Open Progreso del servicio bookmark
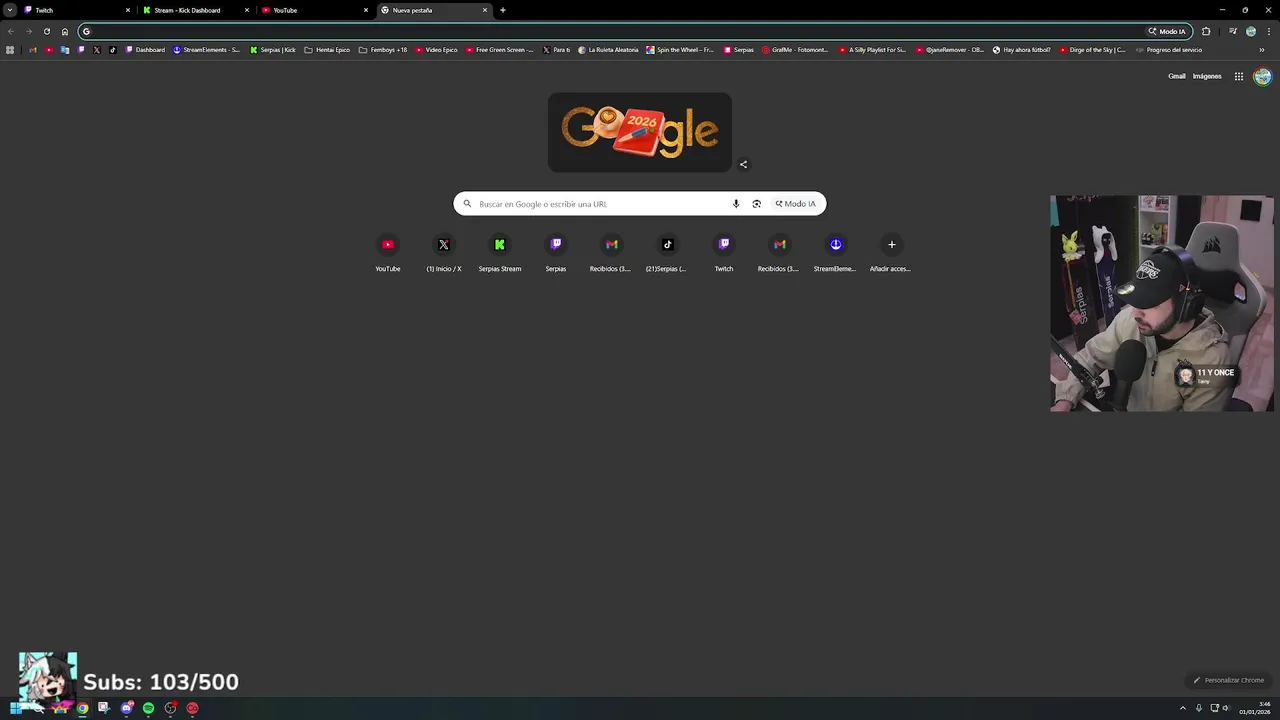The image size is (1280, 720). tap(1169, 50)
